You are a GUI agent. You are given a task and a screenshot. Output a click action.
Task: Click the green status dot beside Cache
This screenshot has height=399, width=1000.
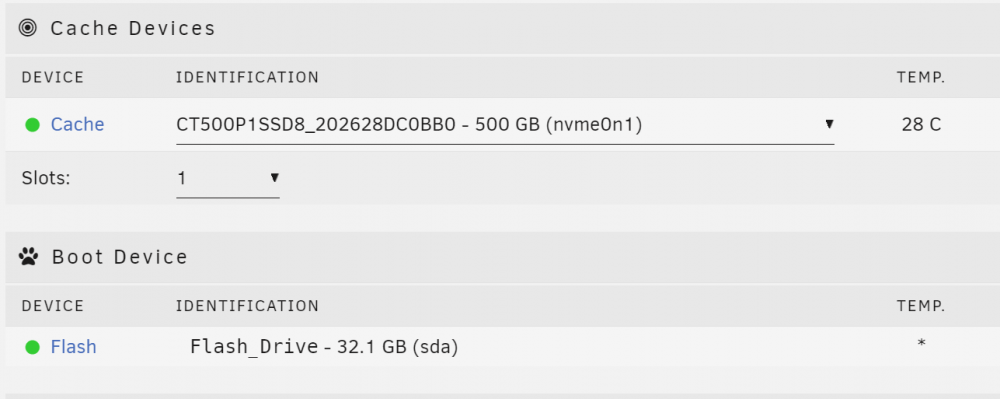33,125
